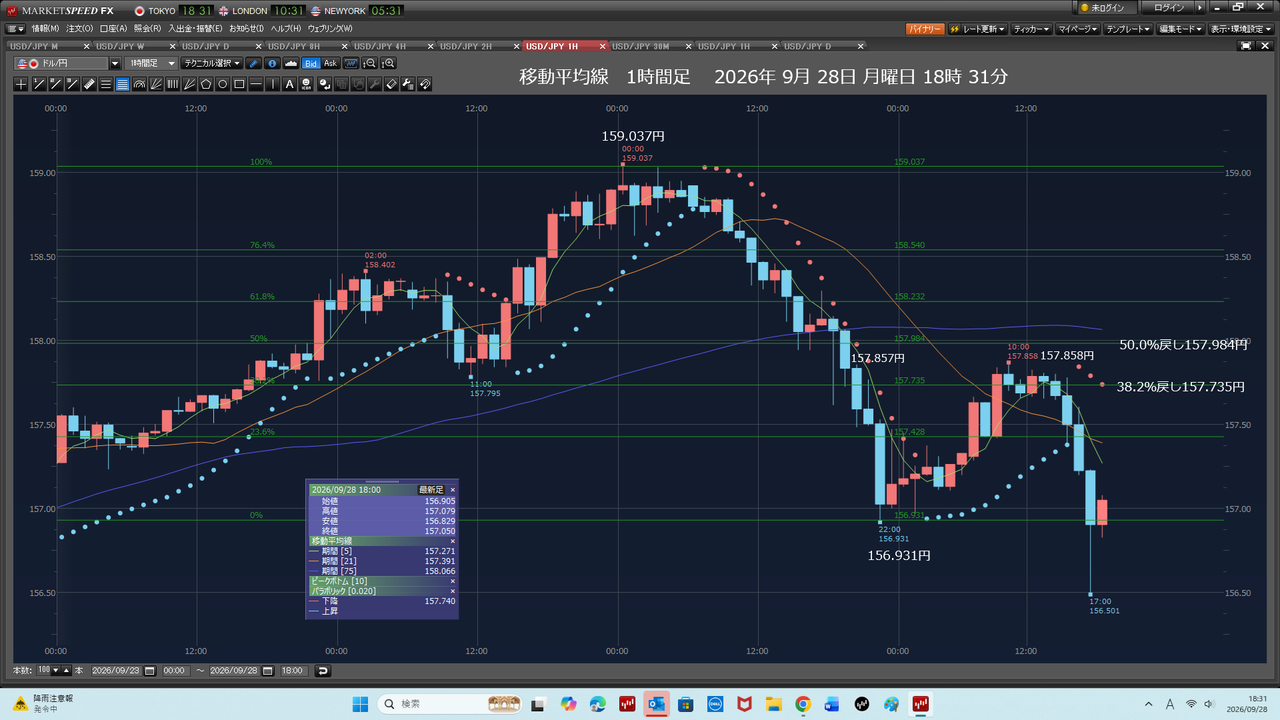Select the horizontal line drawing tool
Viewport: 1280px width, 720px height.
click(257, 85)
